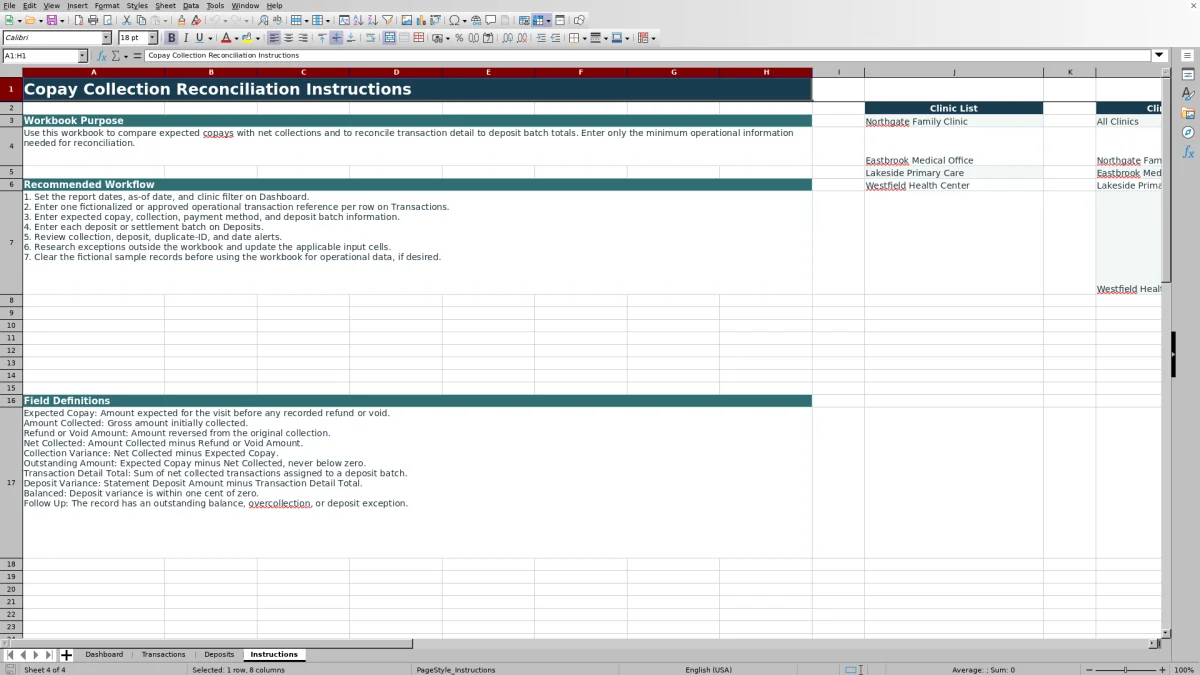Toggle Freeze Rows and Columns
Viewport: 1200px width, 675px height.
tap(538, 20)
